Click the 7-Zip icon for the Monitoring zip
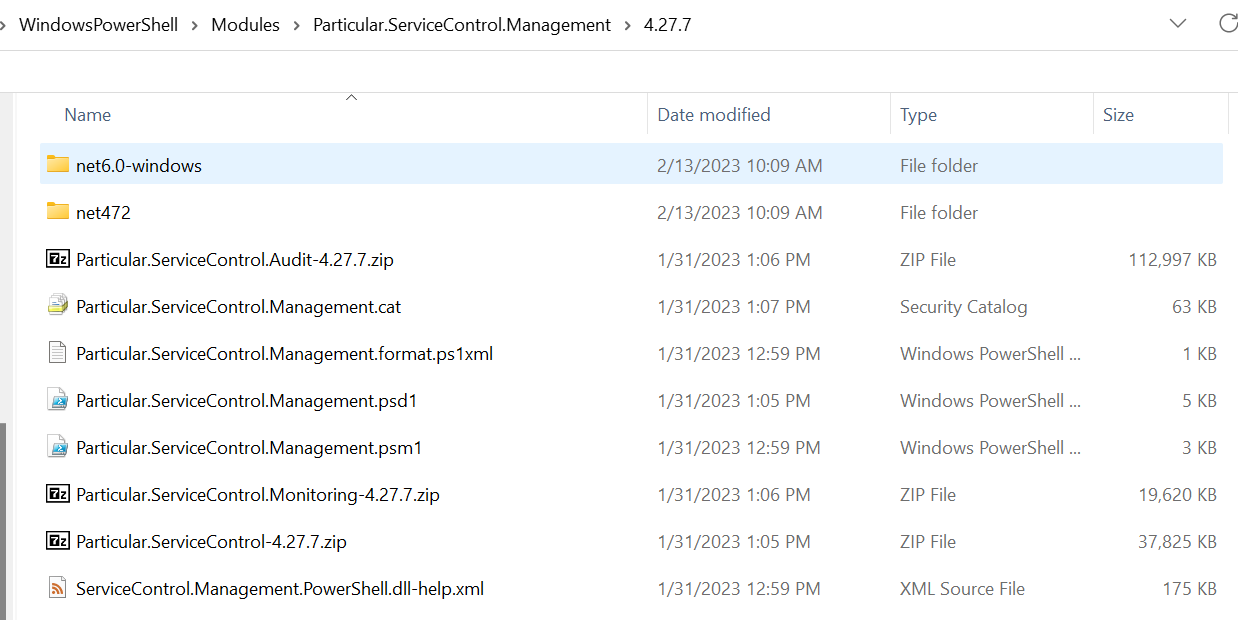Viewport: 1238px width, 620px height. click(57, 493)
